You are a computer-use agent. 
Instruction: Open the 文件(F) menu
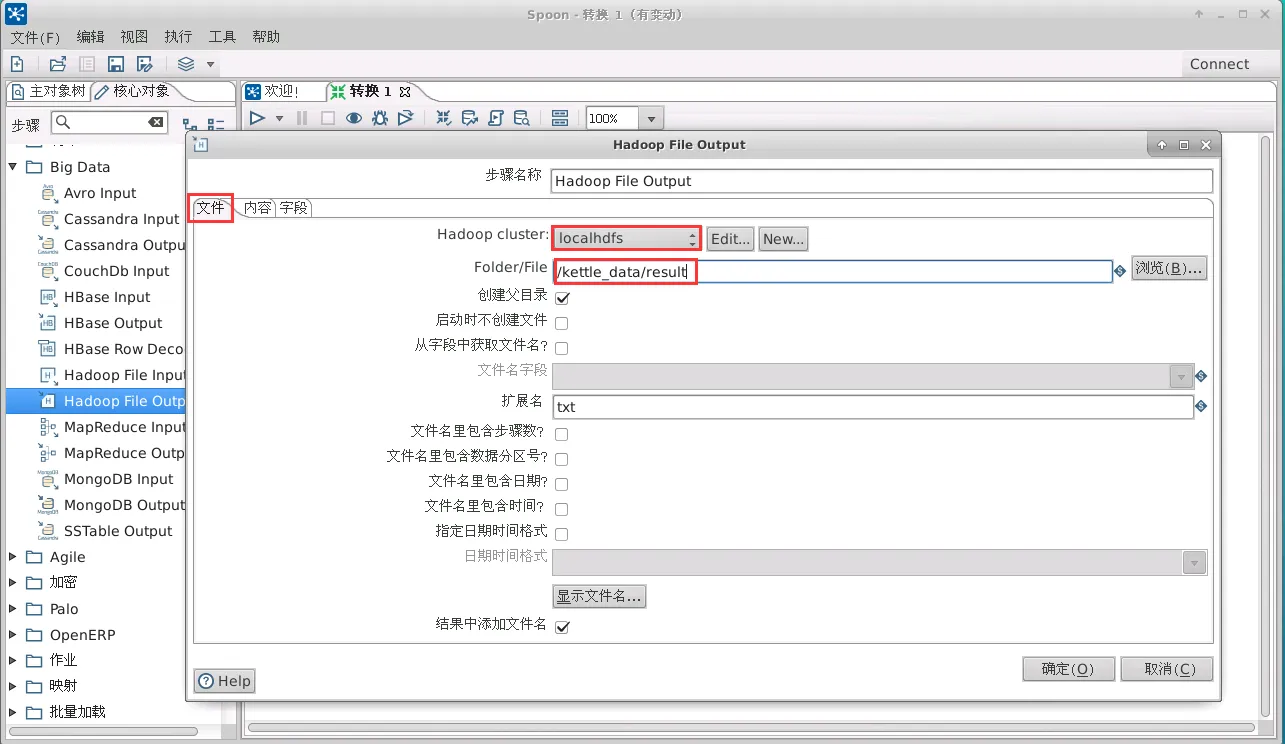(x=36, y=37)
